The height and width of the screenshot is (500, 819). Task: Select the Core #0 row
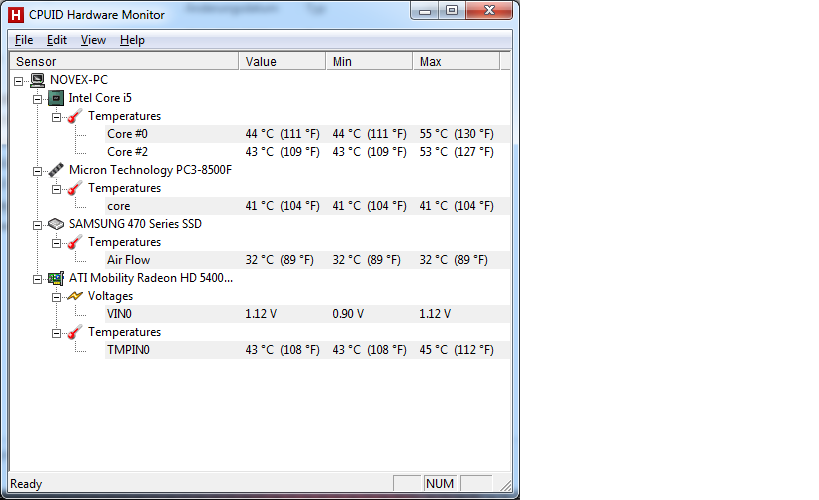point(308,134)
